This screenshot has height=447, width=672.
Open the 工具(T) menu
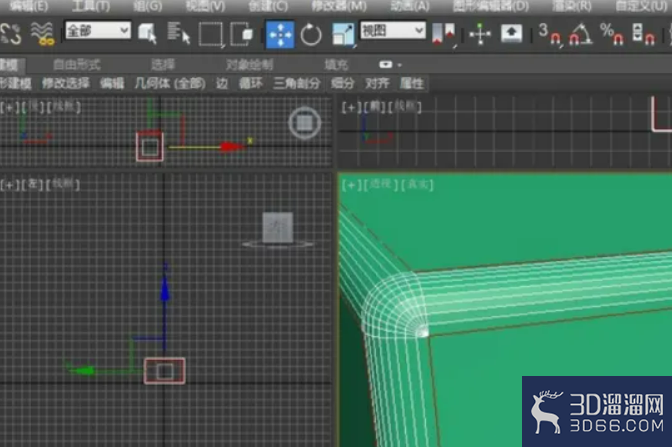click(x=91, y=6)
